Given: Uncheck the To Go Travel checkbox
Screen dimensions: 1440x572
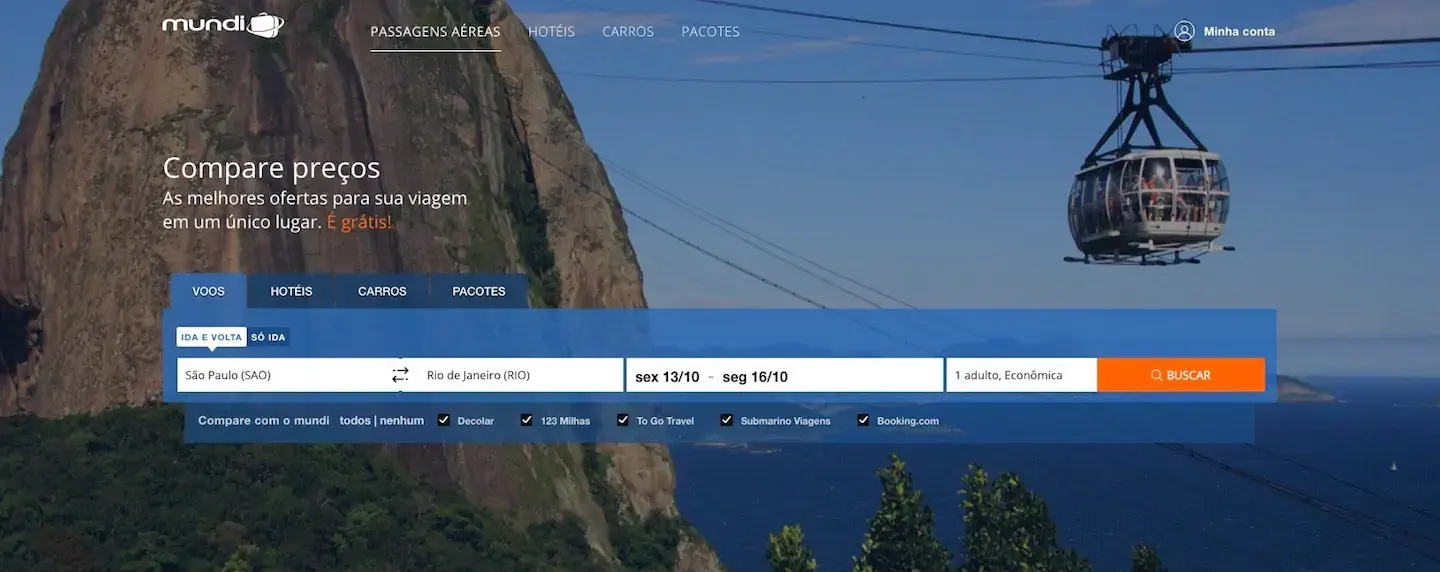Looking at the screenshot, I should click(623, 420).
